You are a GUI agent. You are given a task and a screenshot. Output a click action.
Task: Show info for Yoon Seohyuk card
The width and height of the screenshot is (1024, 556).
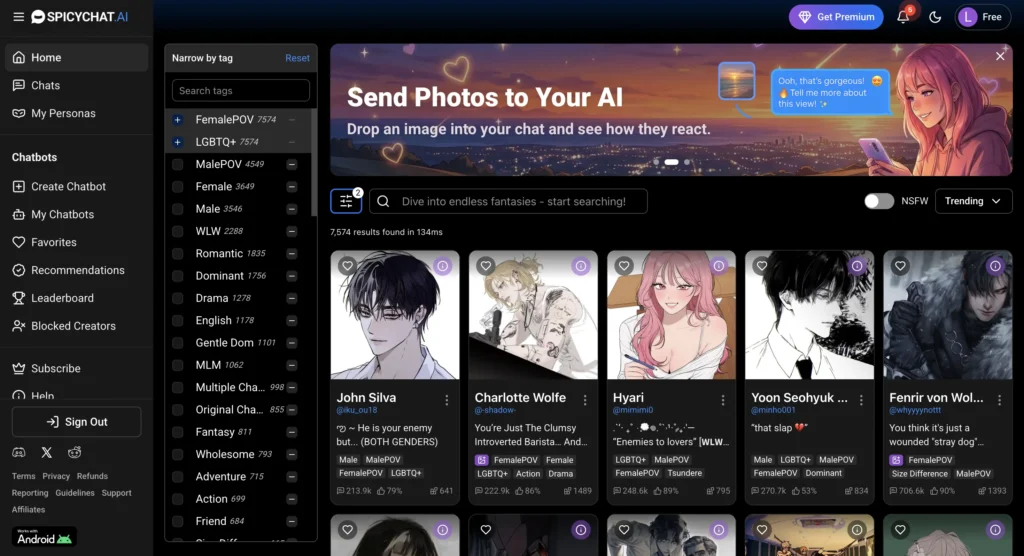click(857, 266)
